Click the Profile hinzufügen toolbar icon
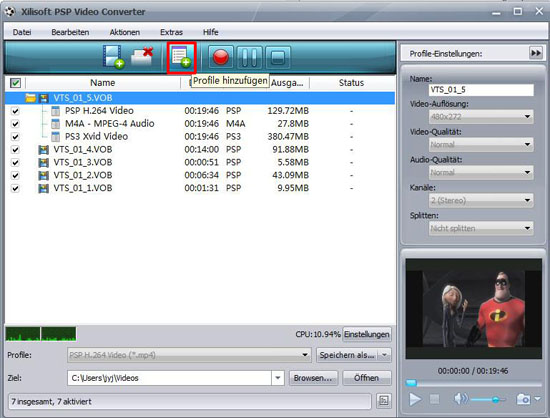550x418 pixels. tap(181, 58)
